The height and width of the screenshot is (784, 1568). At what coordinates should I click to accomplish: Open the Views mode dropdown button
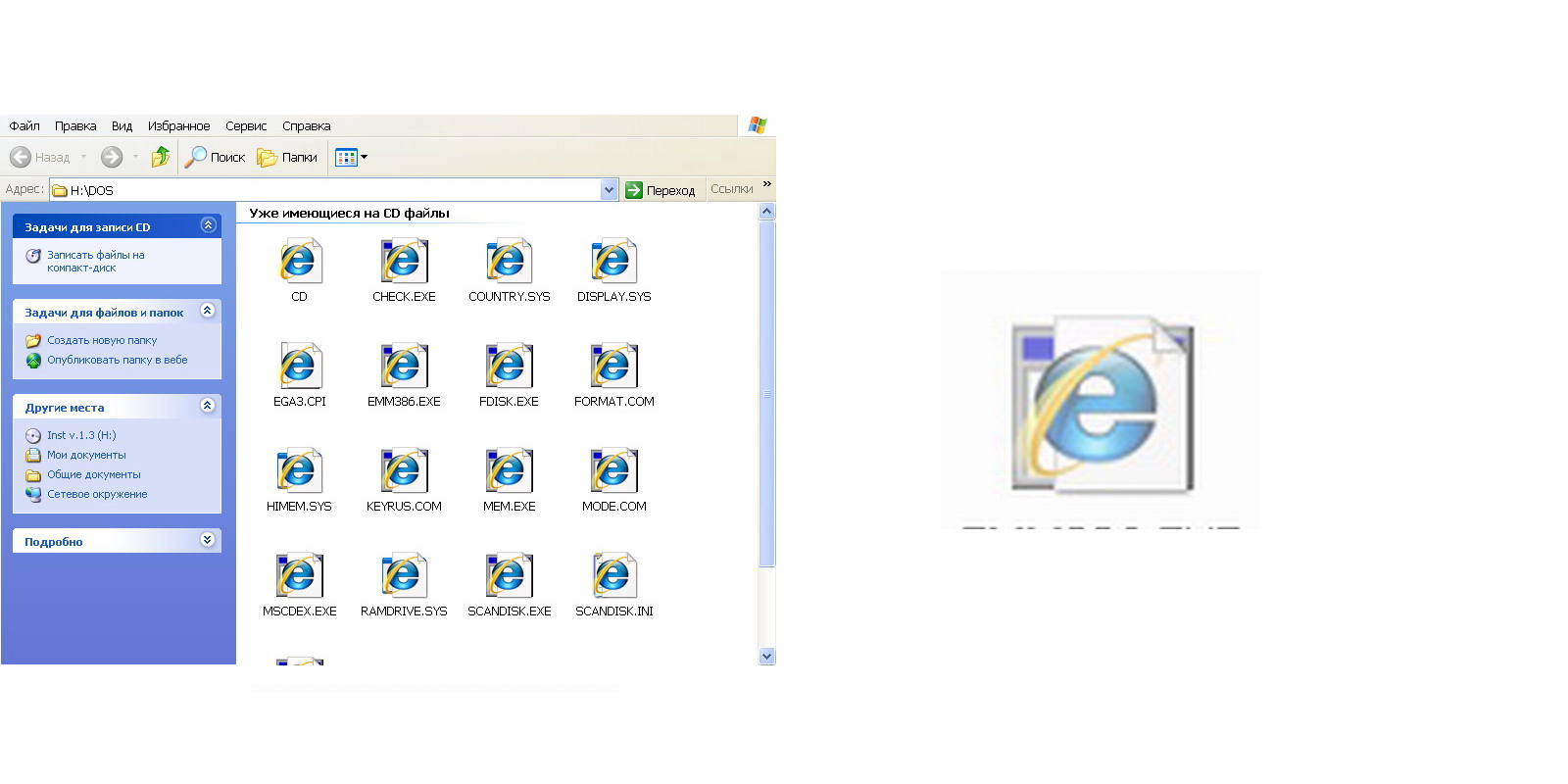pyautogui.click(x=351, y=157)
